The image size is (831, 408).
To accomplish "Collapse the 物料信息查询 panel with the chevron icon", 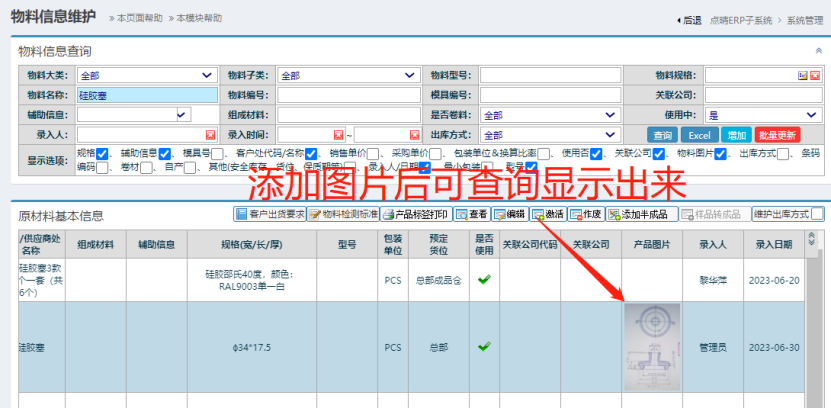I will [x=819, y=51].
